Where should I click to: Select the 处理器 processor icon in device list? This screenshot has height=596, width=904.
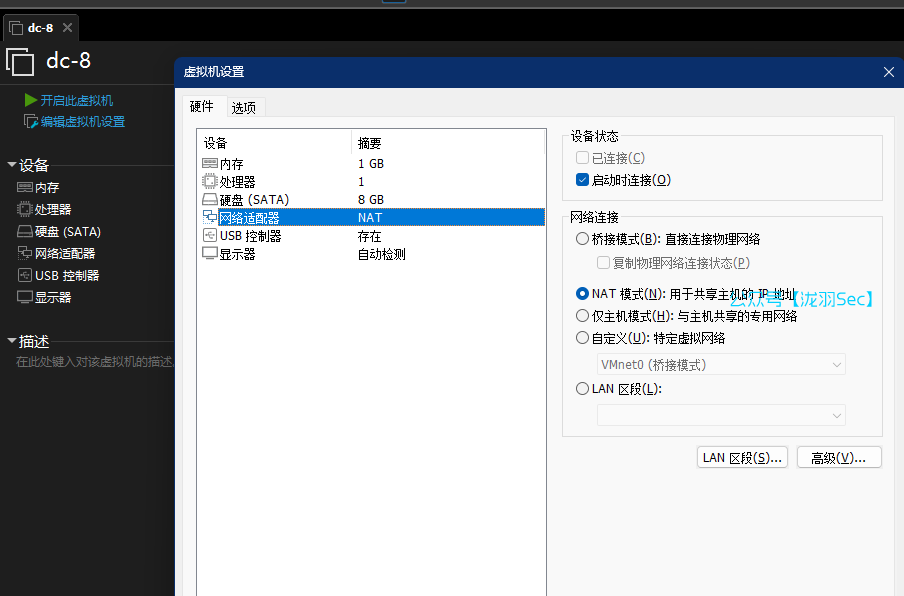210,181
